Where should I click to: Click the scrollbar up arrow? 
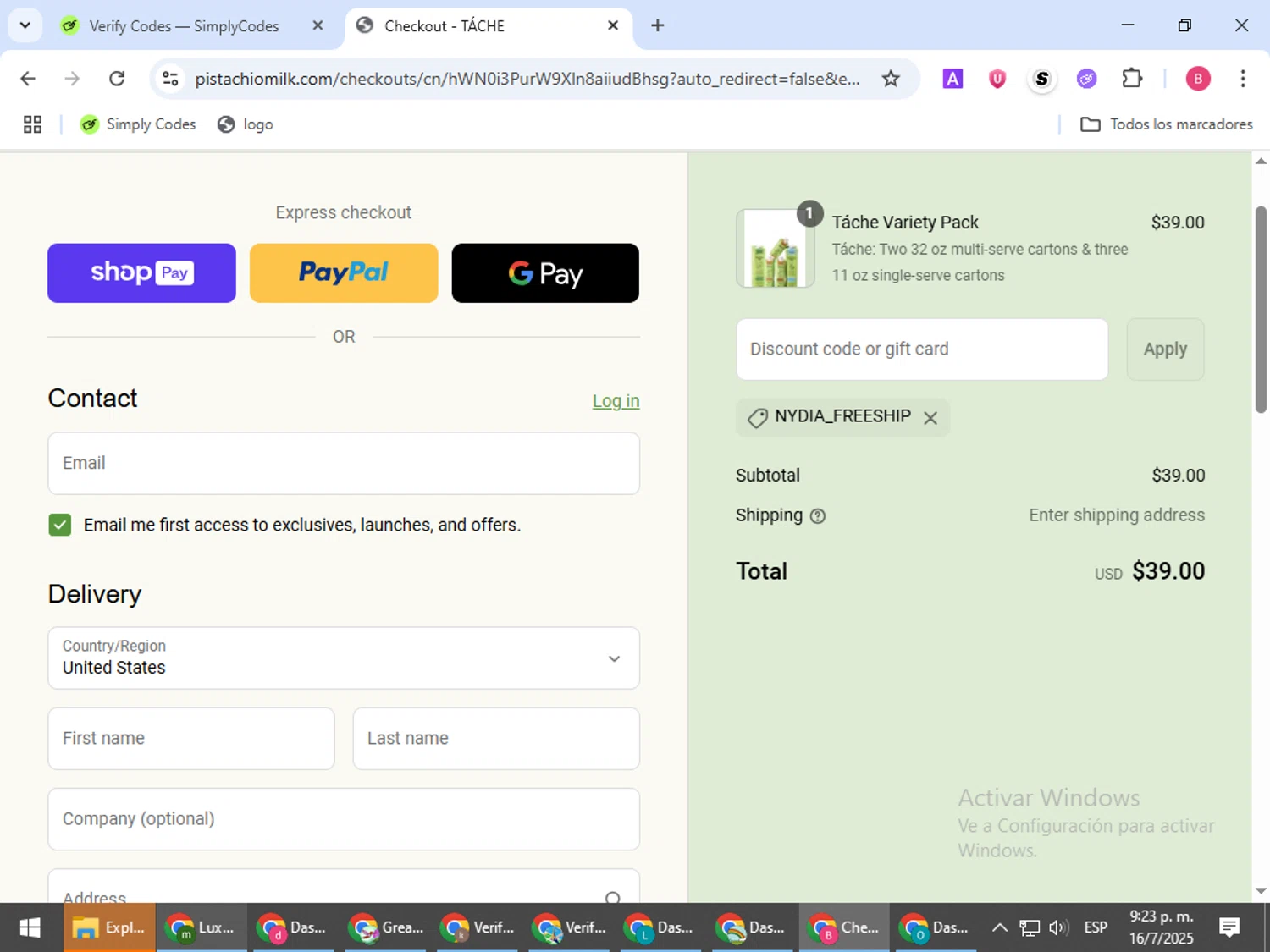point(1261,161)
